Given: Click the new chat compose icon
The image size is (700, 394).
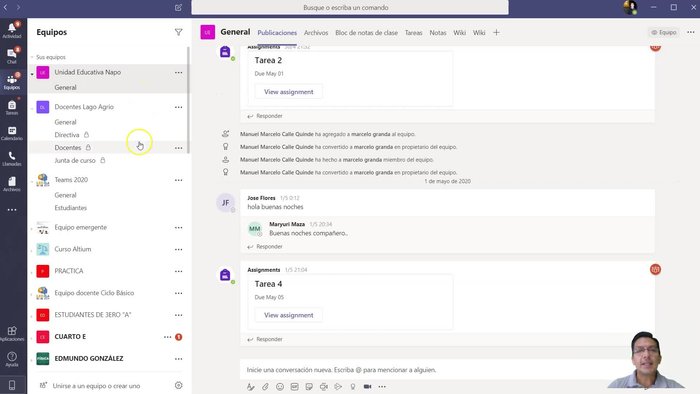Looking at the screenshot, I should point(178,8).
